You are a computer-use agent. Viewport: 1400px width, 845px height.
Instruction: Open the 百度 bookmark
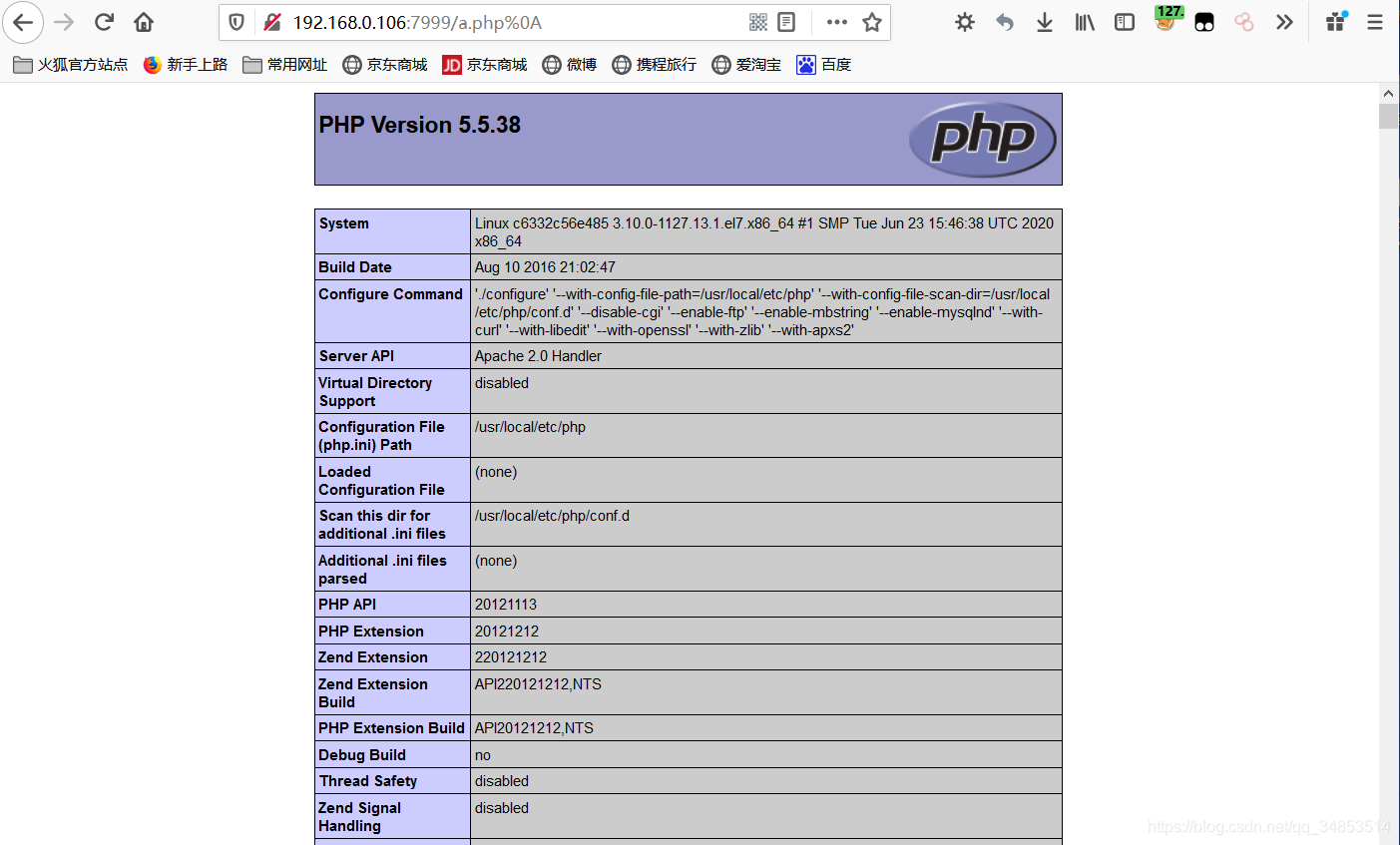pos(824,65)
